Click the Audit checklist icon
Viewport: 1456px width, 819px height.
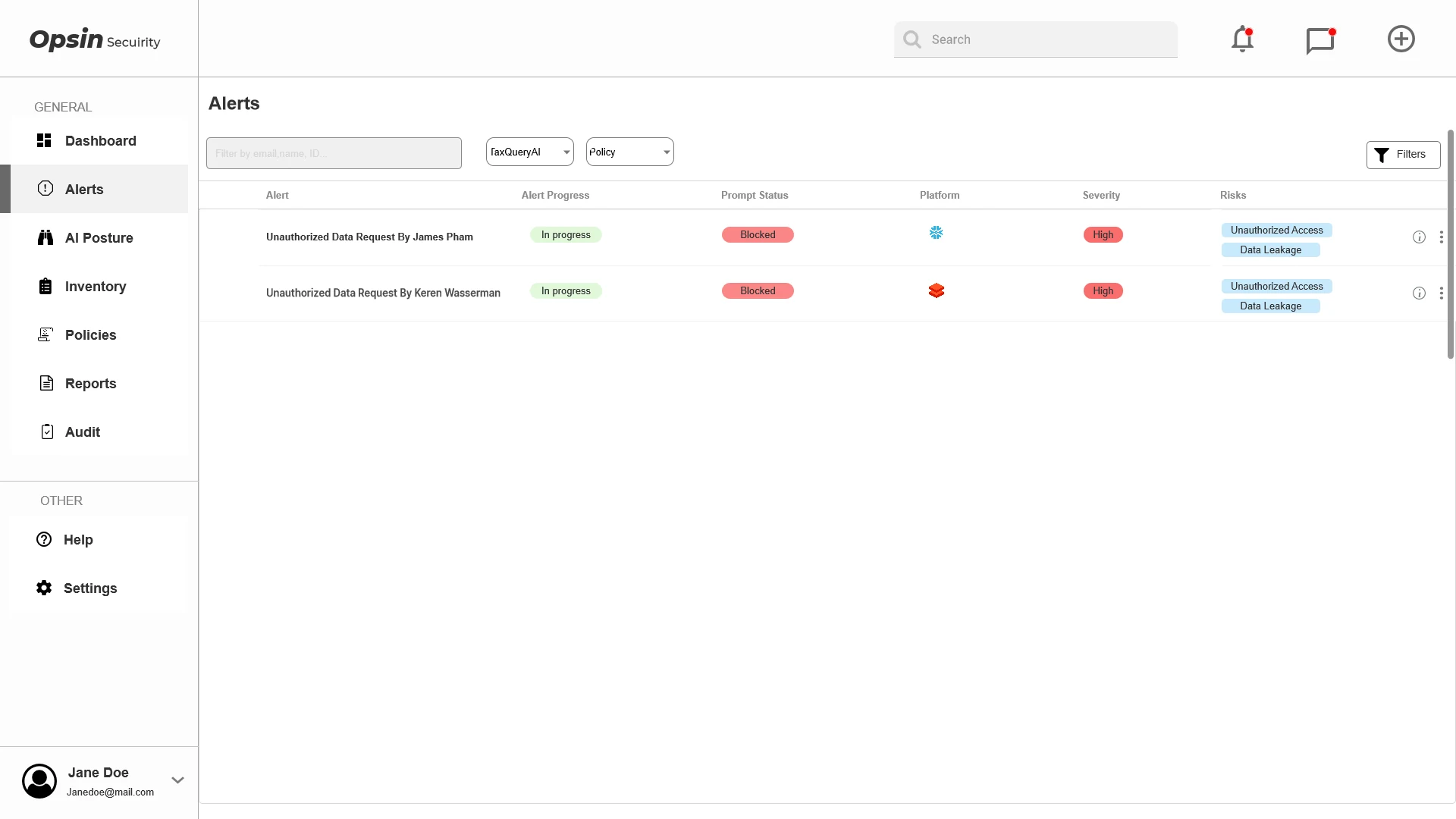pyautogui.click(x=47, y=431)
